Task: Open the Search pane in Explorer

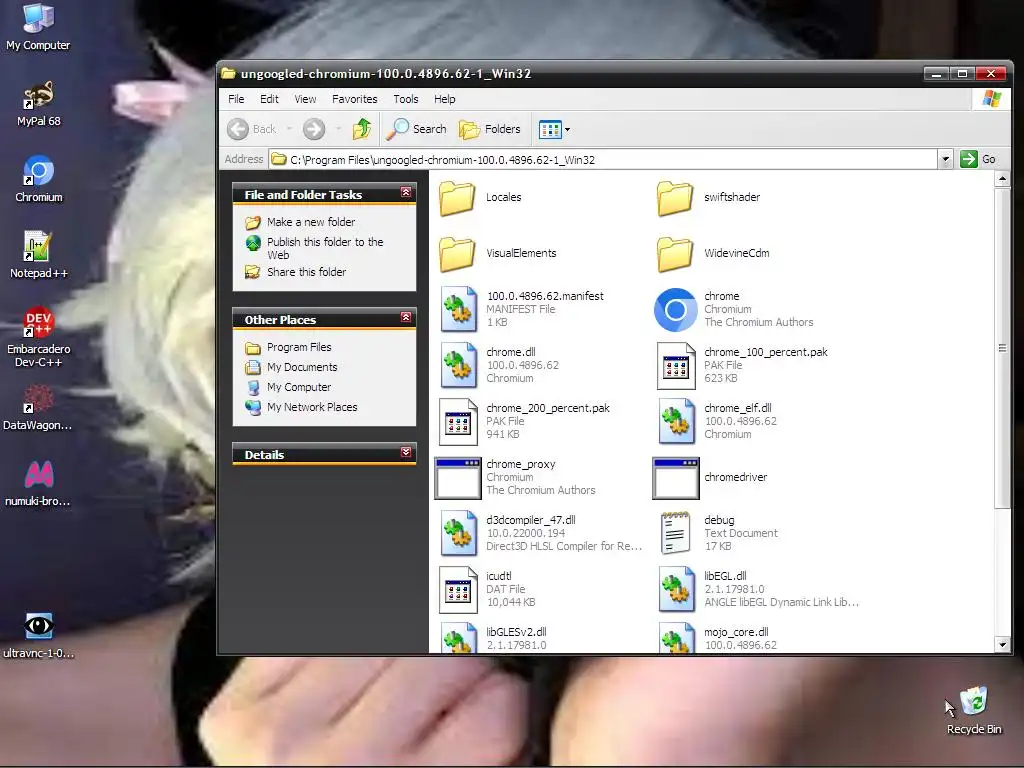Action: point(417,129)
